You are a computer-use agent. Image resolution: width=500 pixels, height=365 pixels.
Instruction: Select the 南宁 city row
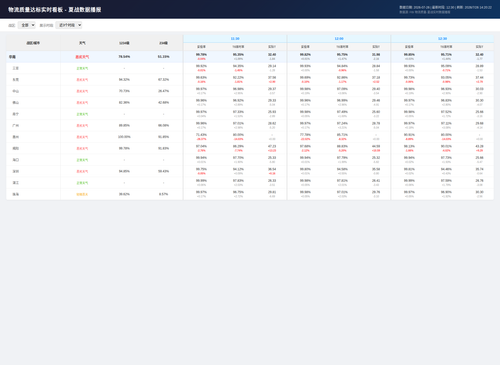250,114
